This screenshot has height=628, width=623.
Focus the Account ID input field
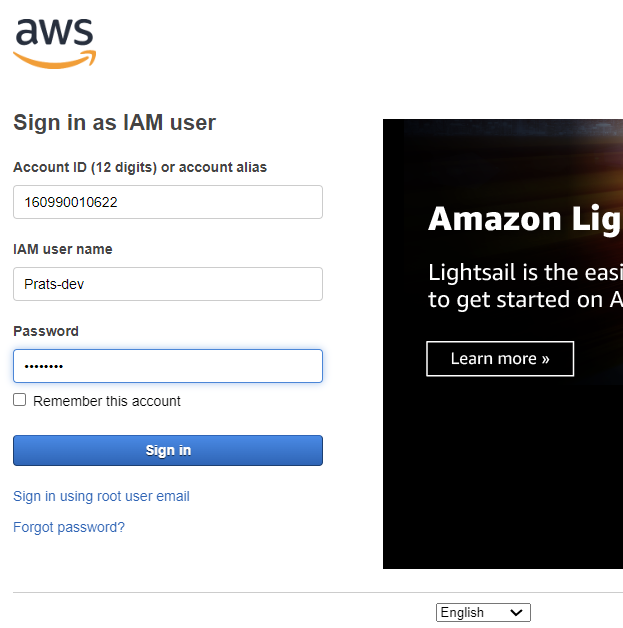pyautogui.click(x=168, y=202)
